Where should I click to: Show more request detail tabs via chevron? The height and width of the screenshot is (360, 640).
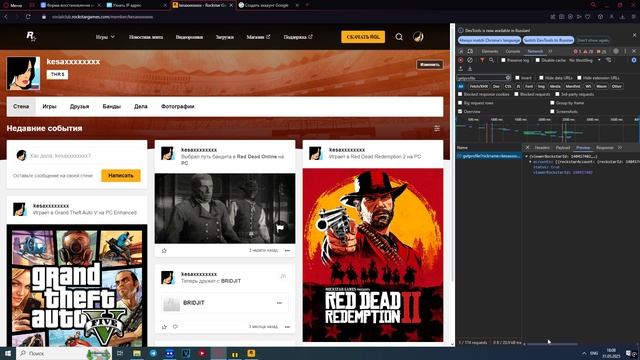620,147
